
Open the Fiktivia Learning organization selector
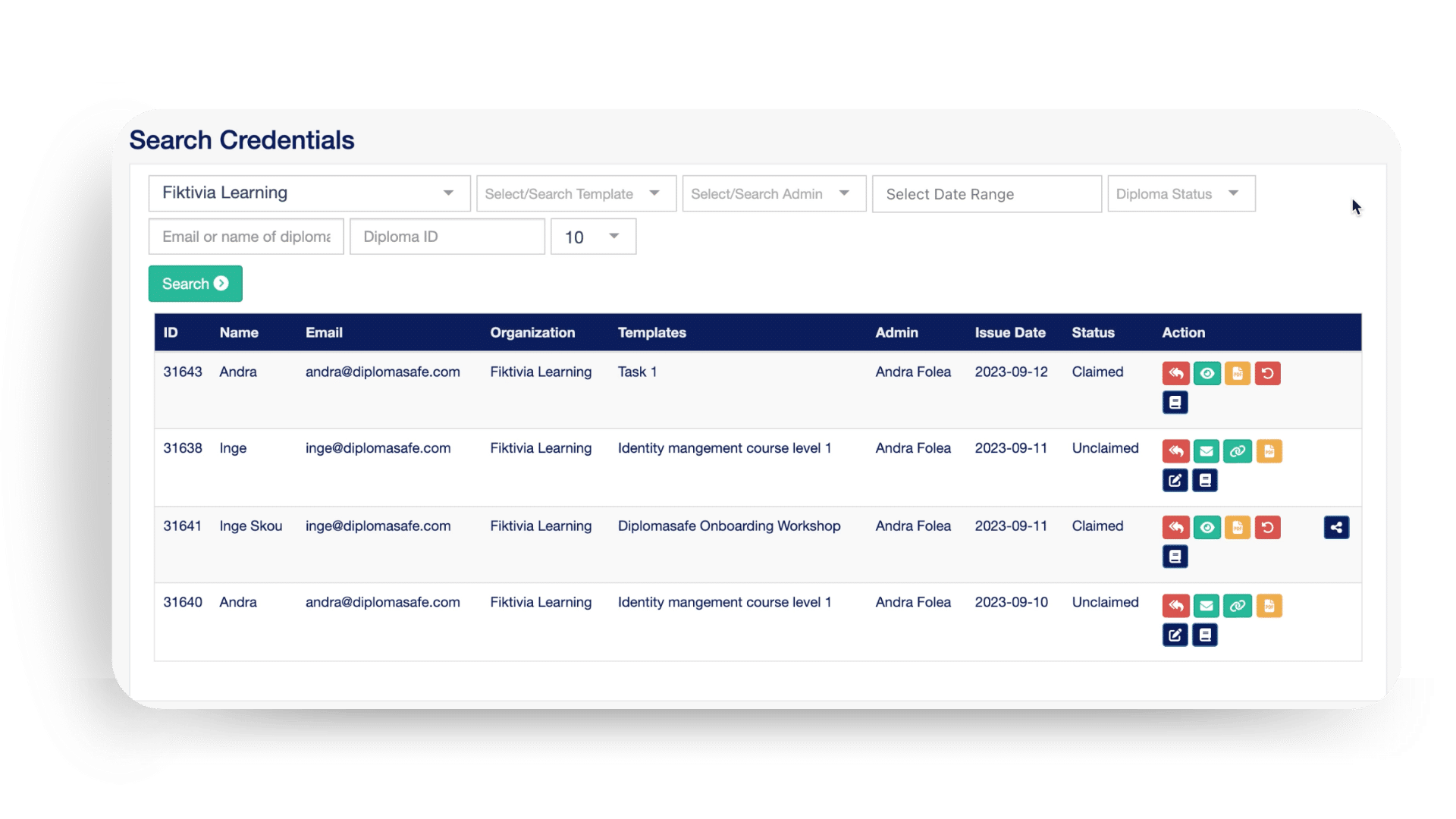(308, 193)
